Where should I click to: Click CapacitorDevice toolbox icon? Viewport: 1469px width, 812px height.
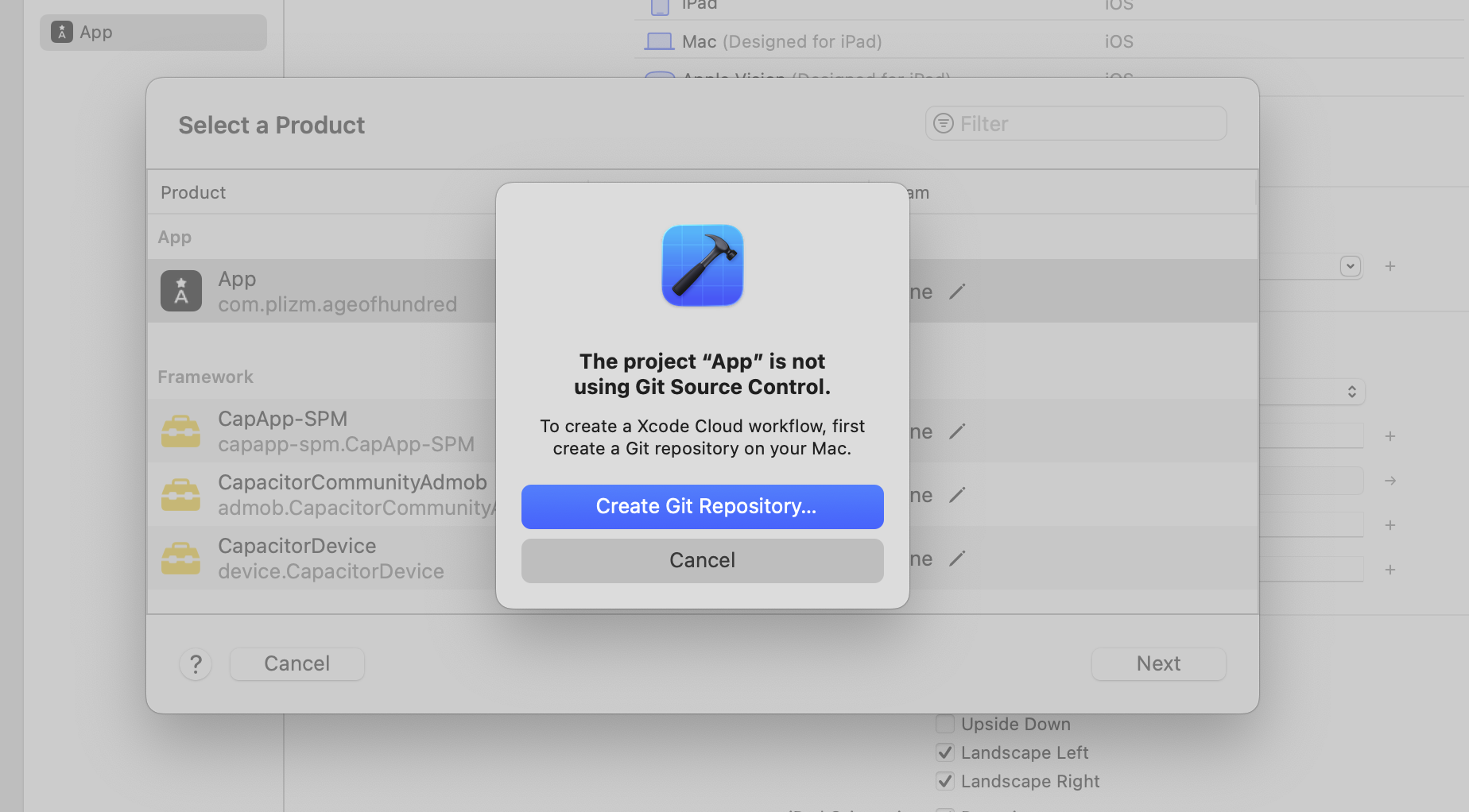coord(181,559)
